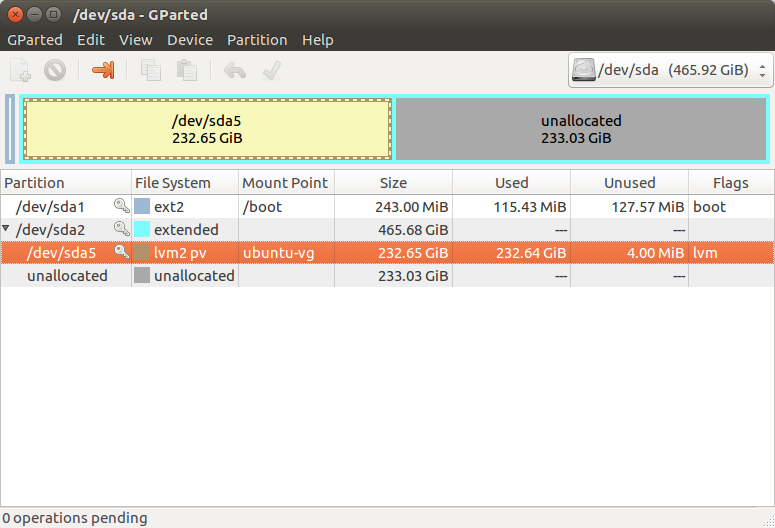Open the GParted menu
This screenshot has width=775, height=528.
35,40
